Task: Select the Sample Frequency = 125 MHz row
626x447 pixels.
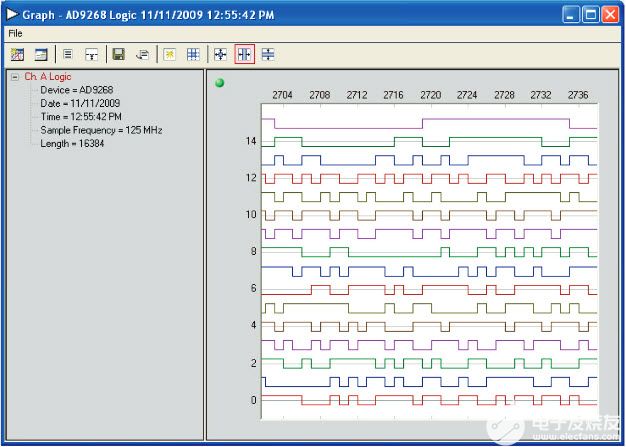Action: 101,130
